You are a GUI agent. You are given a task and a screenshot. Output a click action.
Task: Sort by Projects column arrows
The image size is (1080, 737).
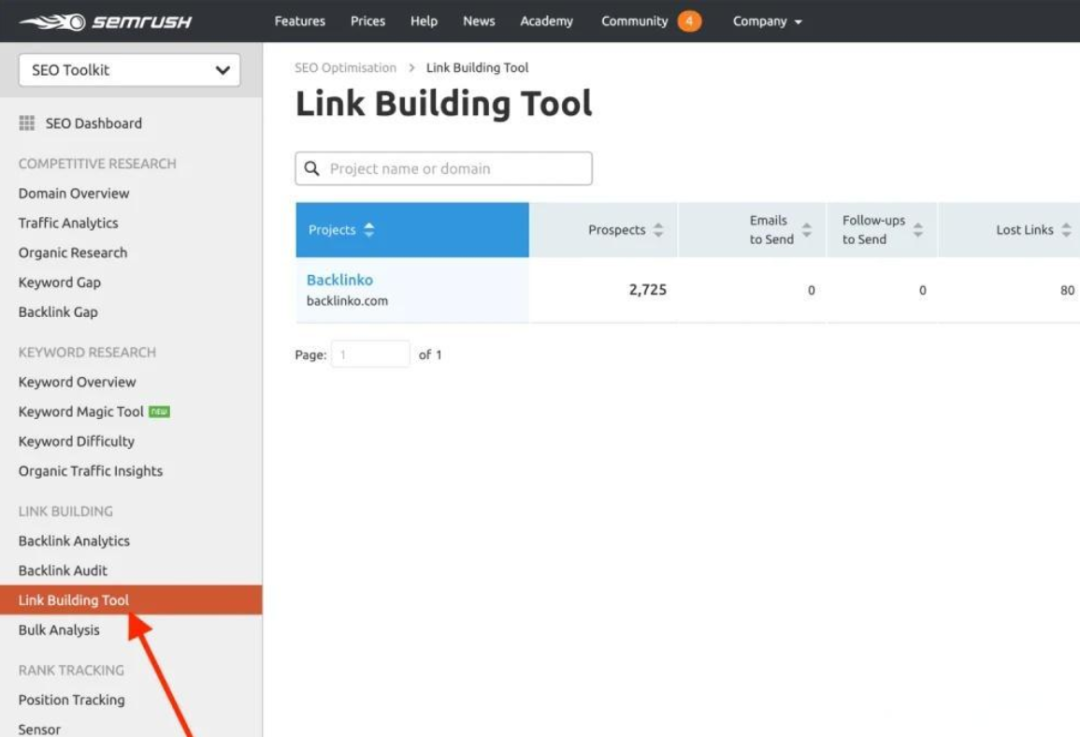(x=369, y=230)
